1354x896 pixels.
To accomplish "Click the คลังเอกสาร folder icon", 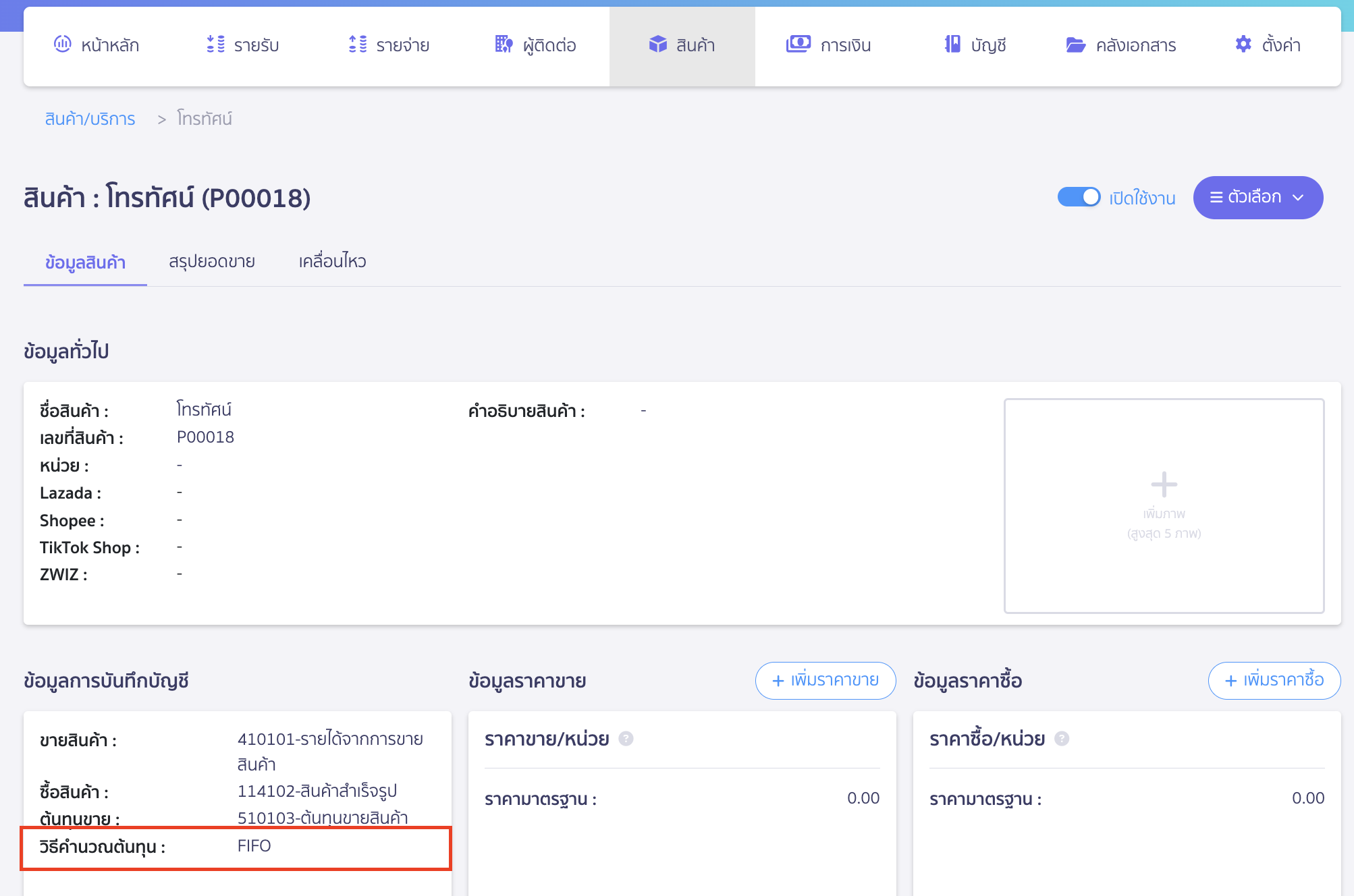I will coord(1075,45).
